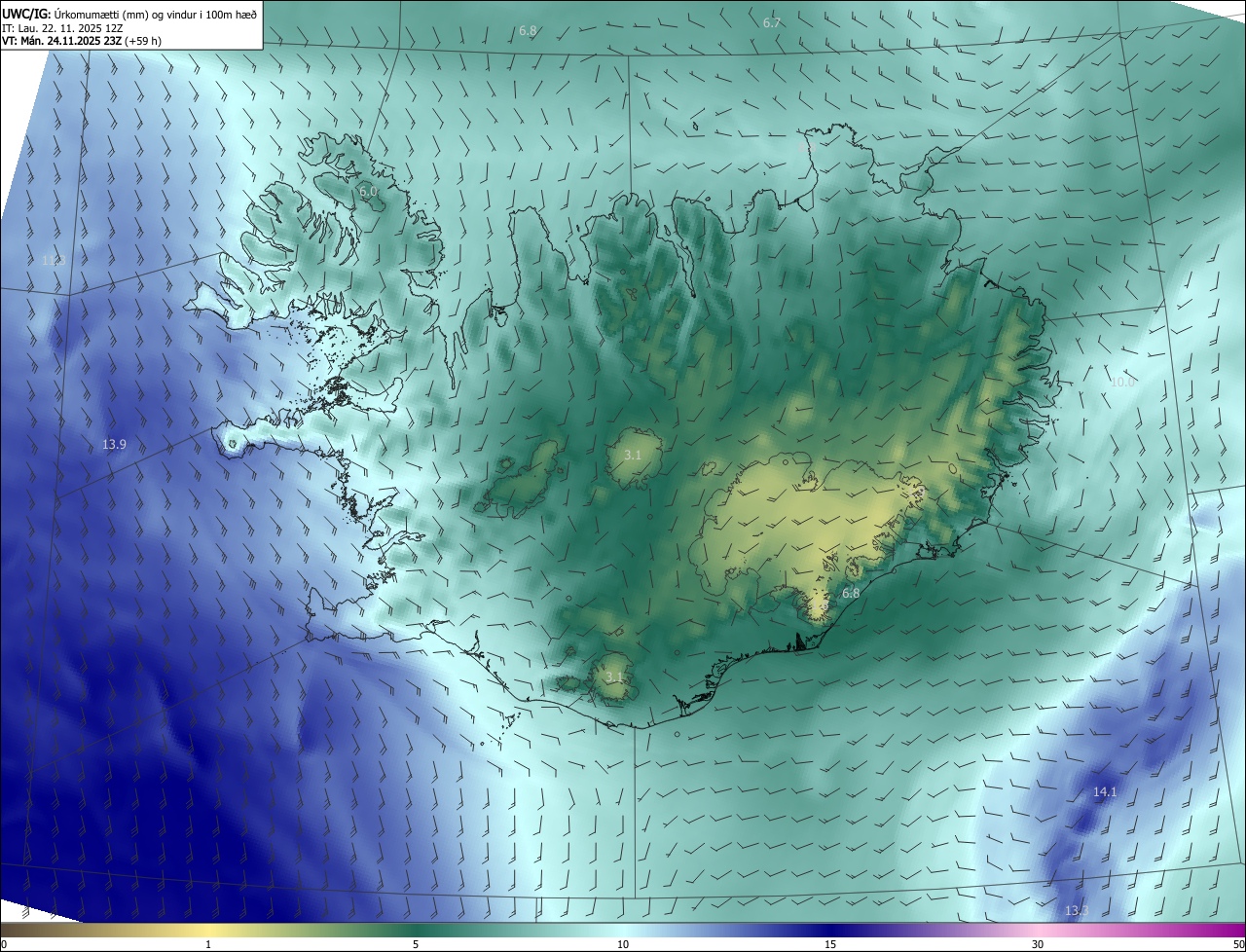The height and width of the screenshot is (952, 1246).
Task: Click the 6.8 value over the northern sea
Action: tap(528, 31)
